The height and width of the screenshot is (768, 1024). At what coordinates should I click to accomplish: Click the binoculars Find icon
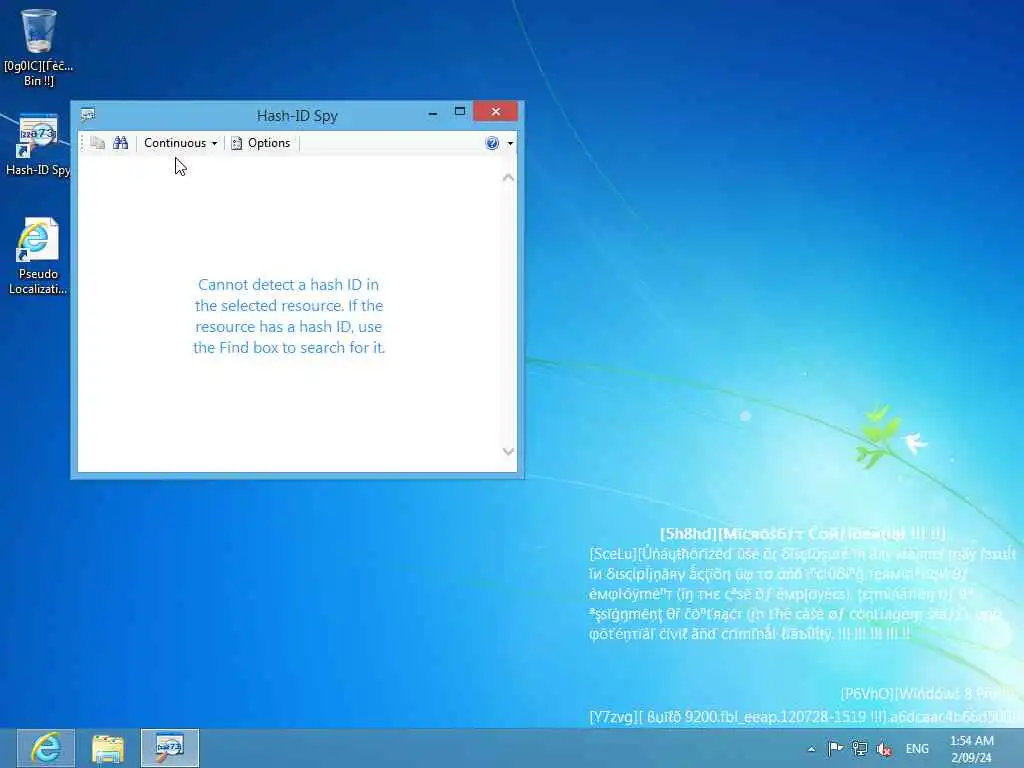(120, 143)
